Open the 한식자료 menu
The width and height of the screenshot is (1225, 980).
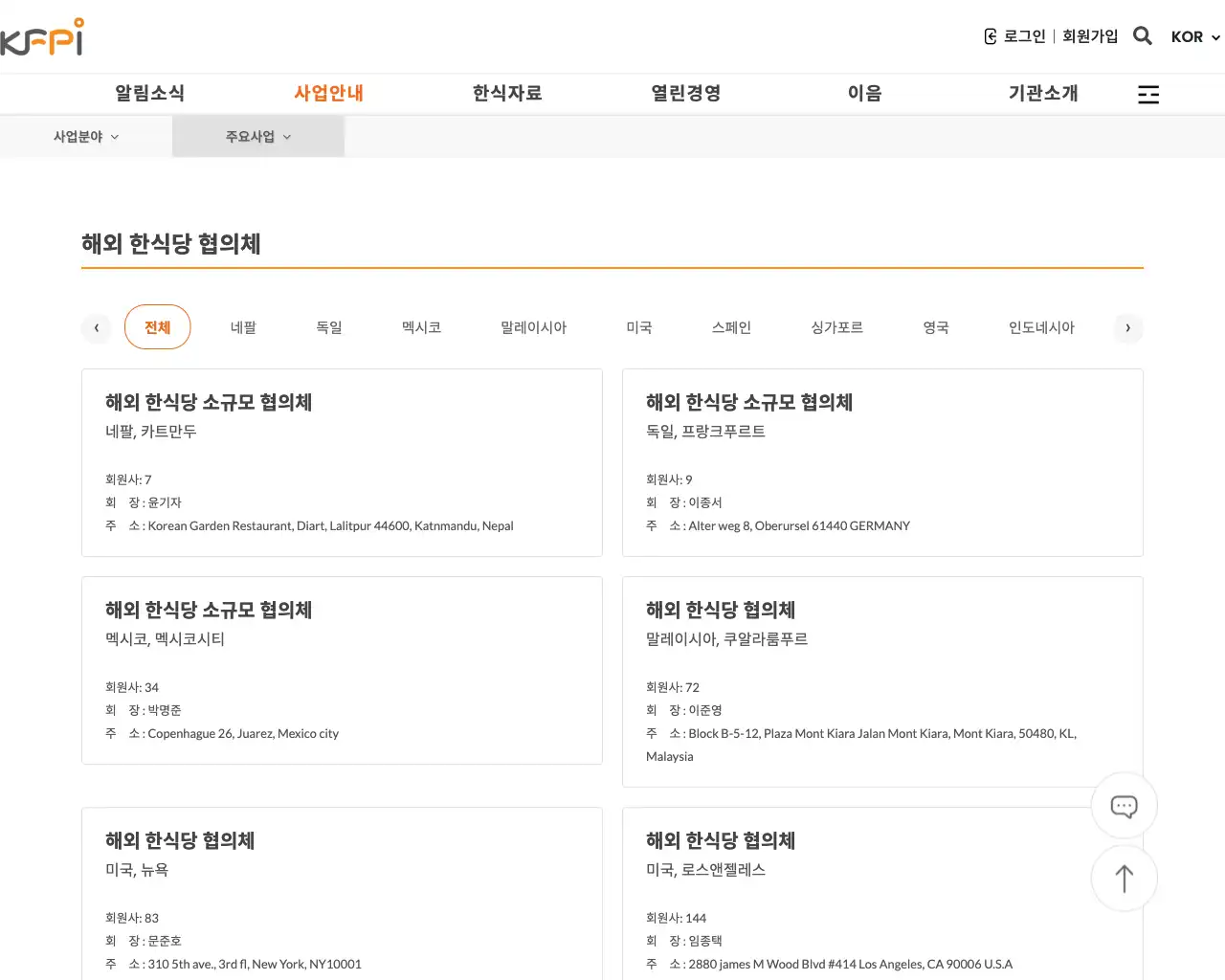point(507,93)
